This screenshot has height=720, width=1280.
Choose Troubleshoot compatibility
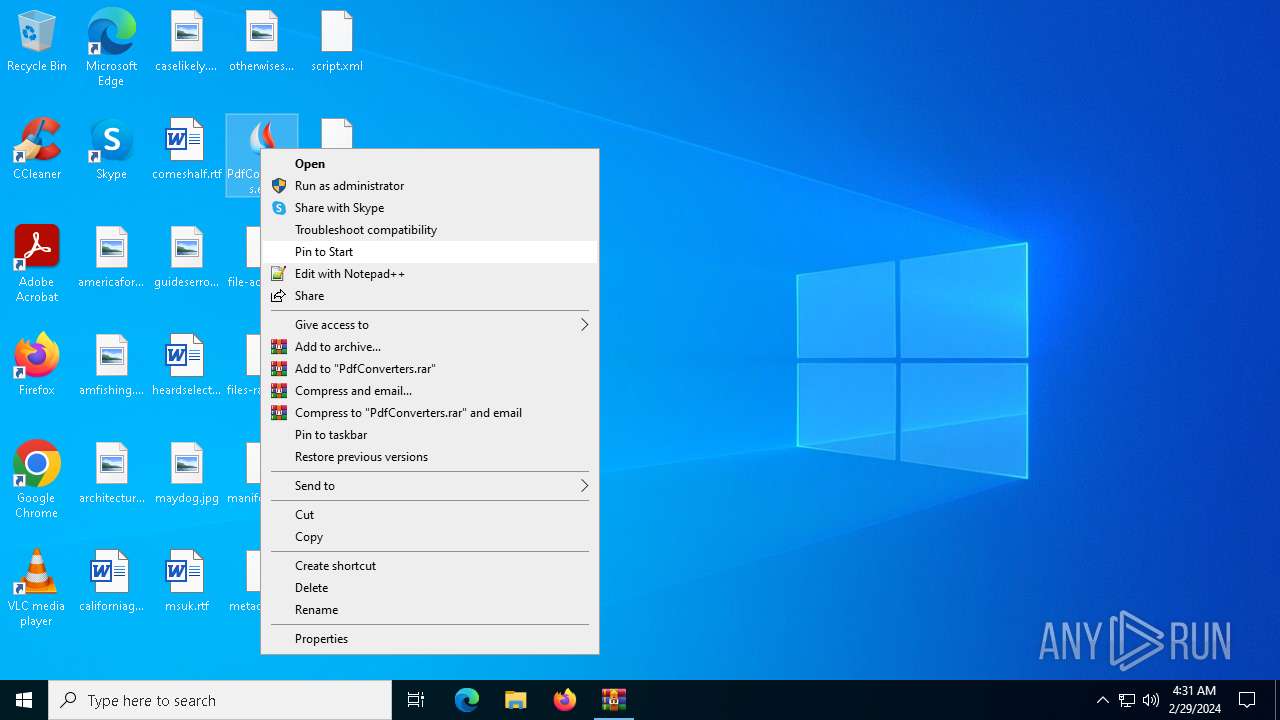(x=430, y=230)
